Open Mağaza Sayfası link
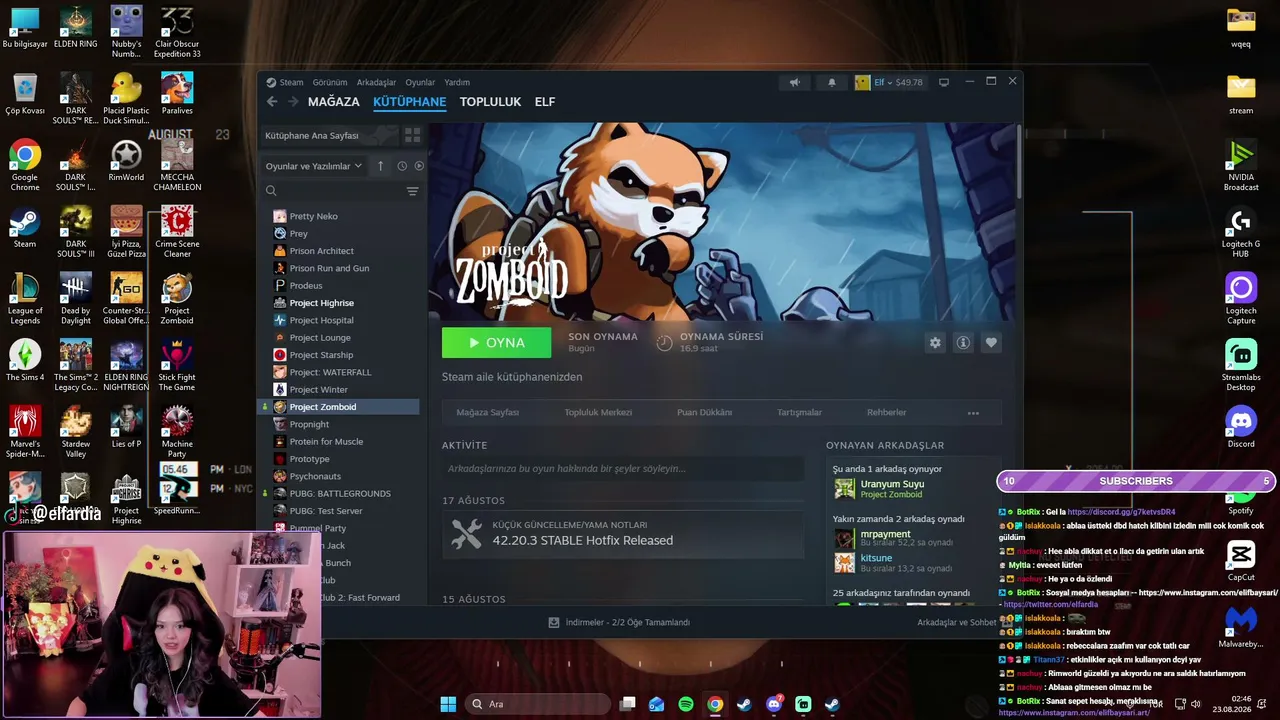 488,412
